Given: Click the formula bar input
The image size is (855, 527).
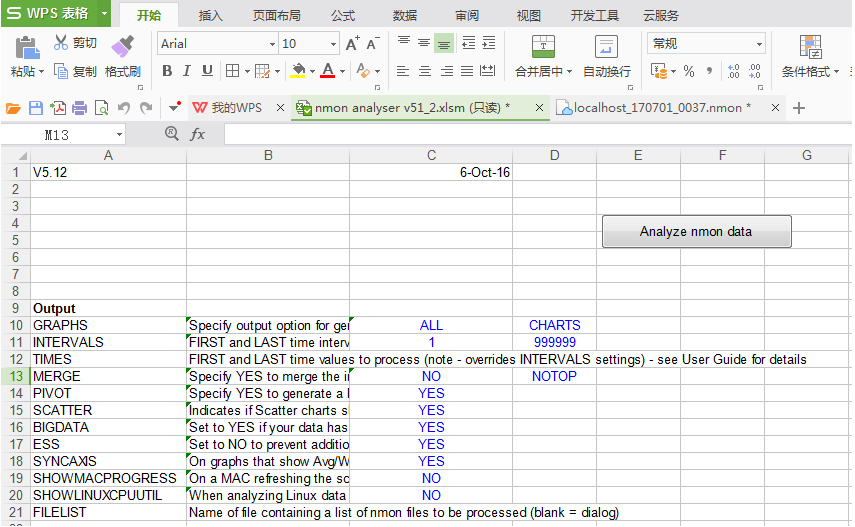Looking at the screenshot, I should point(537,135).
